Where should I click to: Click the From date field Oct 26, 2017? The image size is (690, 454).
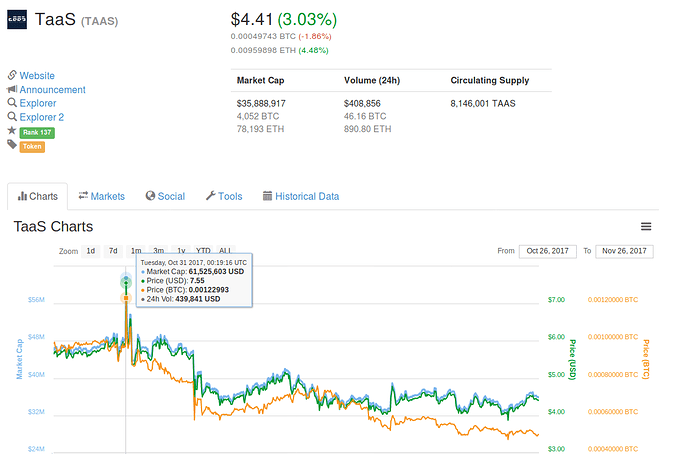(x=547, y=251)
